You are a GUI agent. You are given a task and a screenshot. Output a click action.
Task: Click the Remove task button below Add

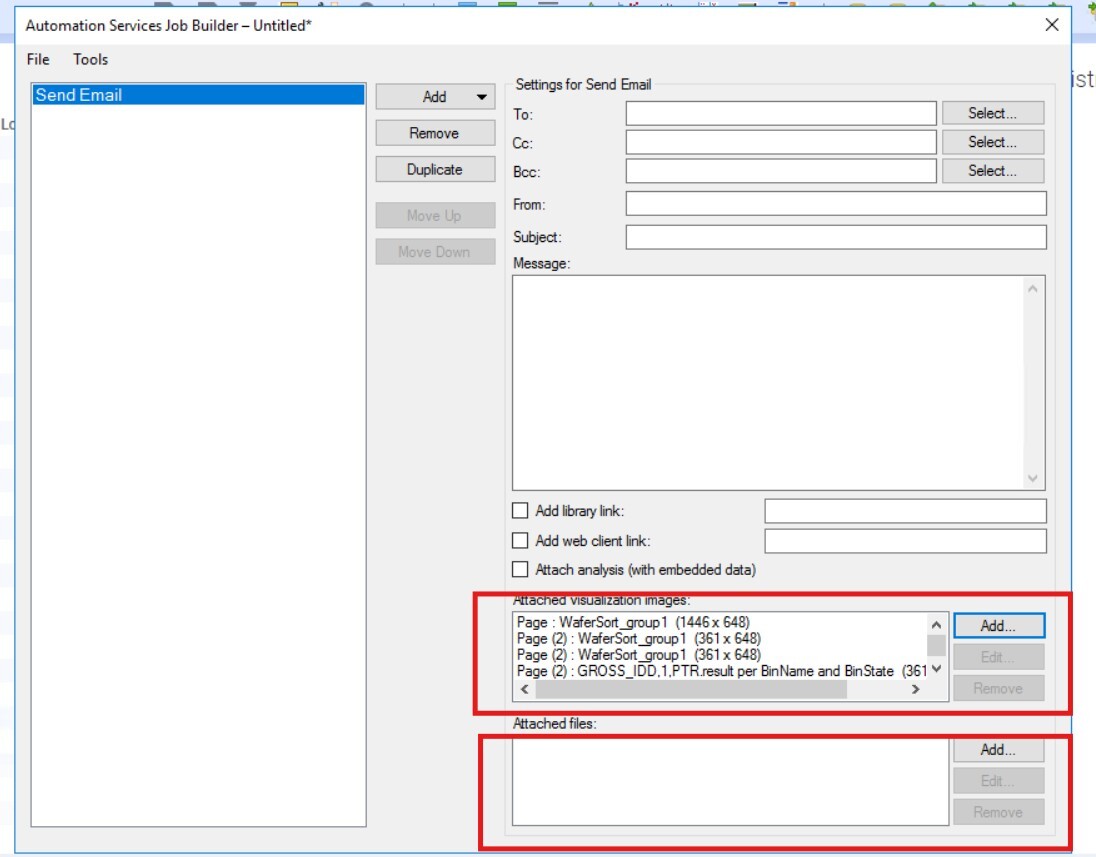pyautogui.click(x=435, y=133)
